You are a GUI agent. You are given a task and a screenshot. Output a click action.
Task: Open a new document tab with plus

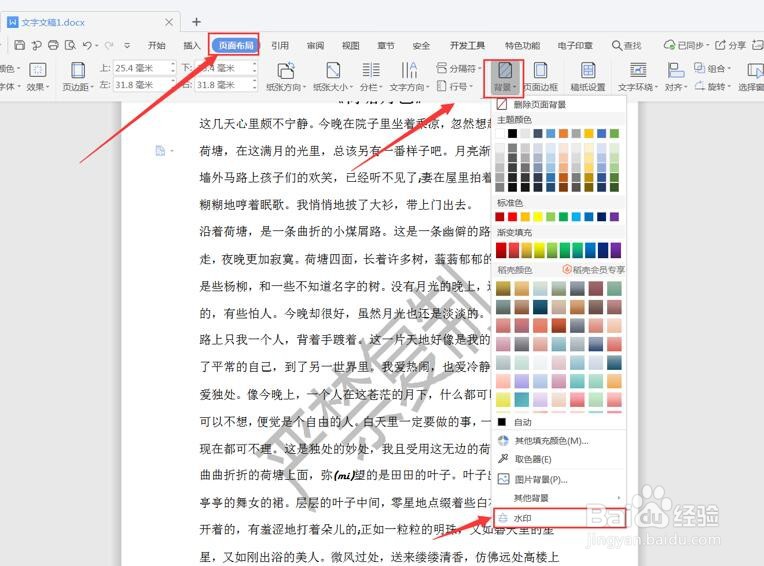(196, 22)
